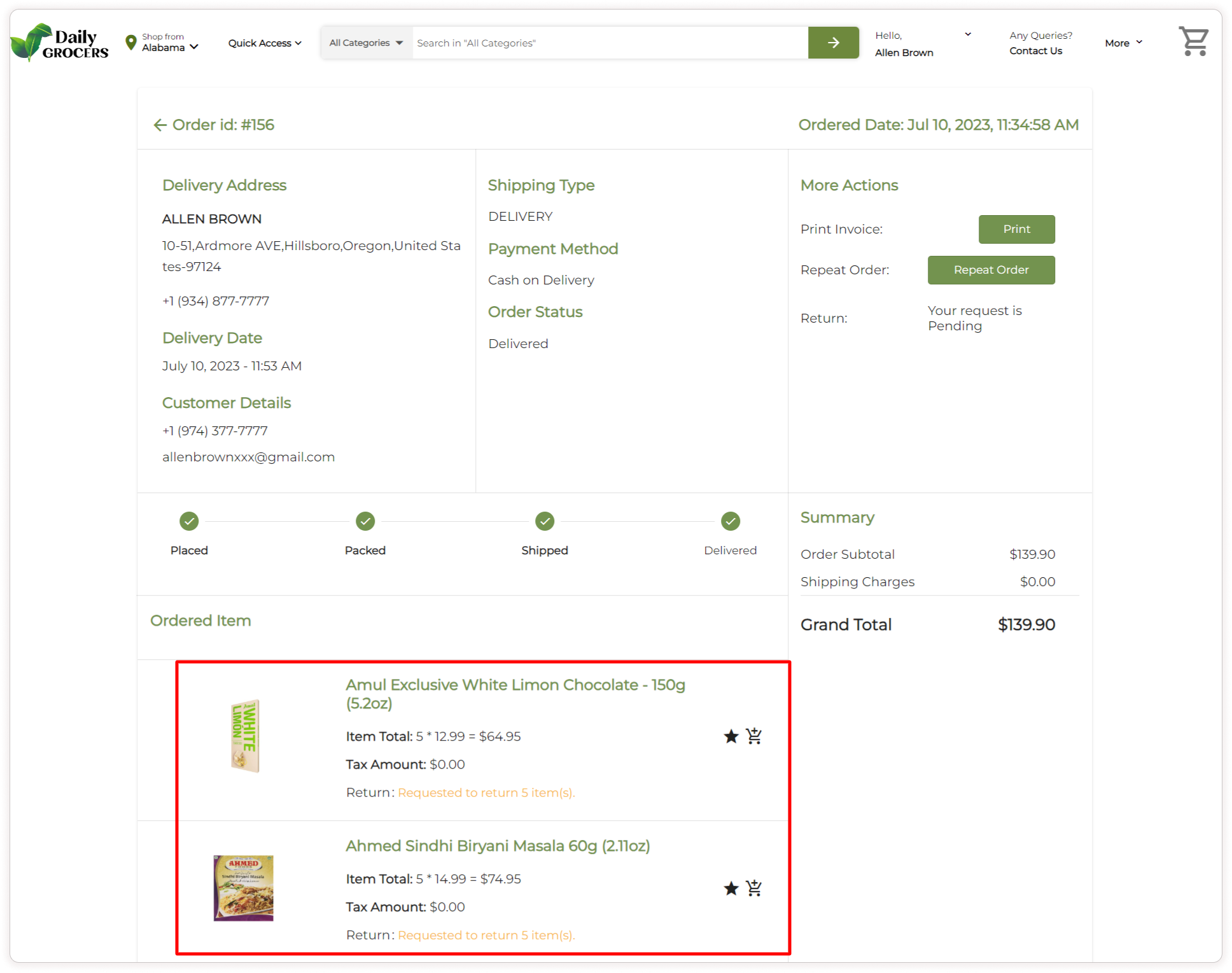The width and height of the screenshot is (1232, 973).
Task: Click the July 10, 2023 - 11:53 AM delivery date
Action: click(x=232, y=366)
